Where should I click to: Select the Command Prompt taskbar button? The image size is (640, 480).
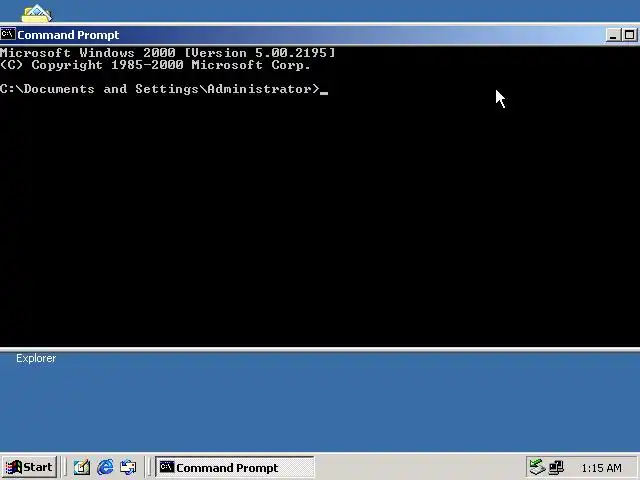coord(235,467)
